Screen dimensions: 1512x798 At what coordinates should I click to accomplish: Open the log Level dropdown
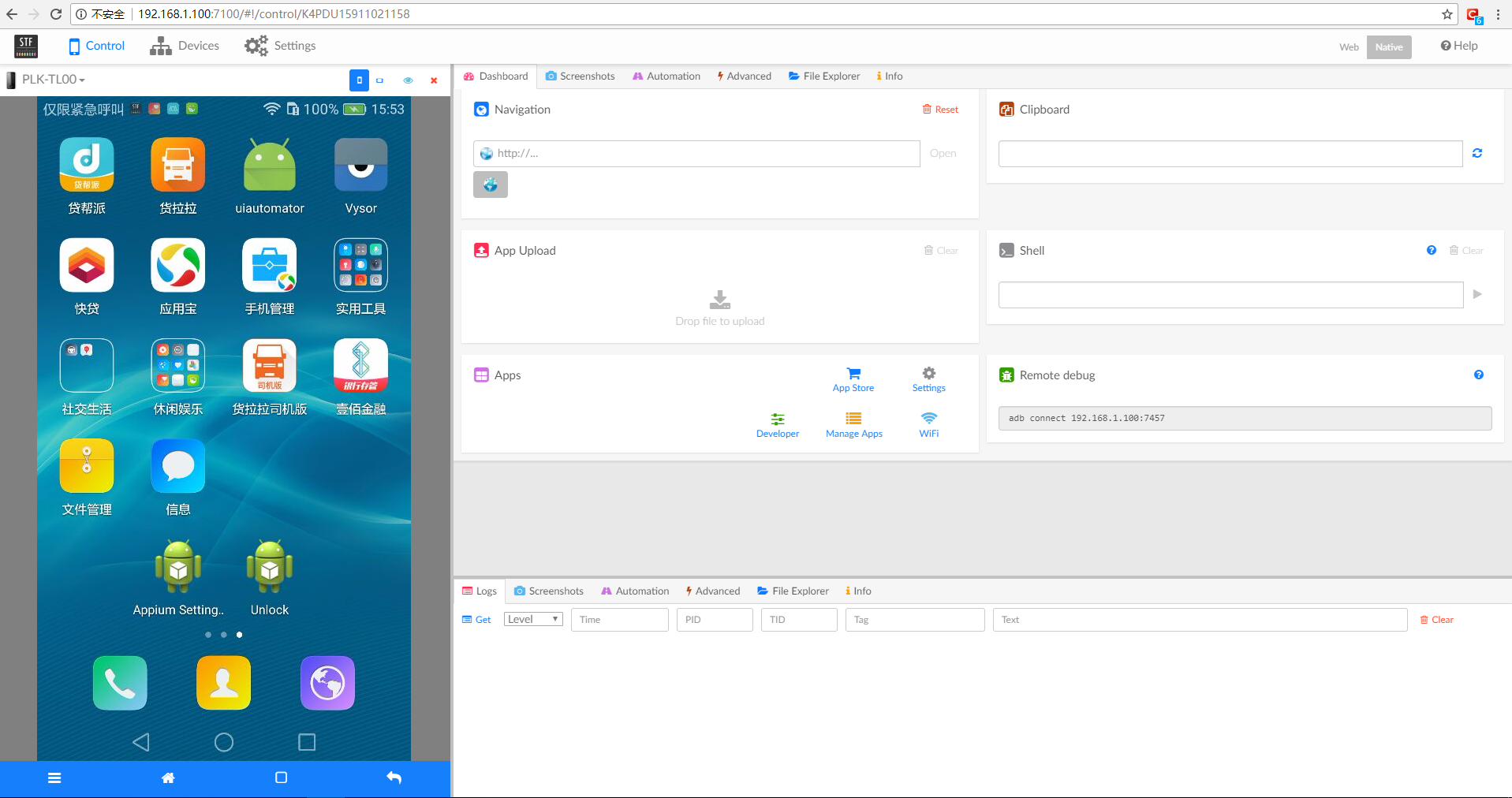click(x=533, y=619)
